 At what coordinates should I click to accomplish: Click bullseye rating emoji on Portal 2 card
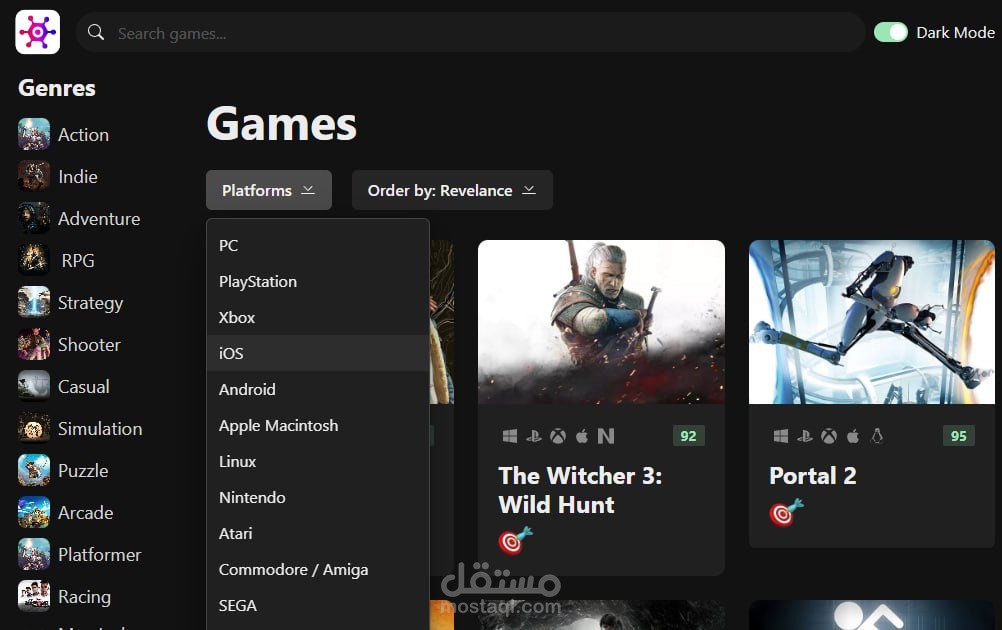coord(786,512)
